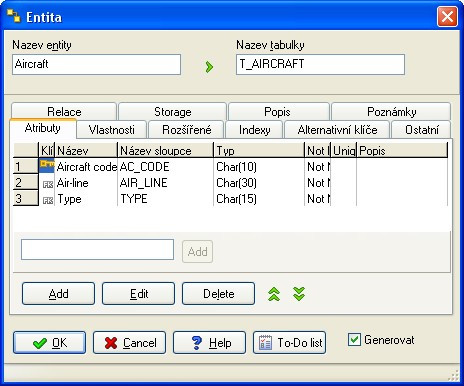Open the Storage tab
This screenshot has height=386, width=464.
[172, 111]
